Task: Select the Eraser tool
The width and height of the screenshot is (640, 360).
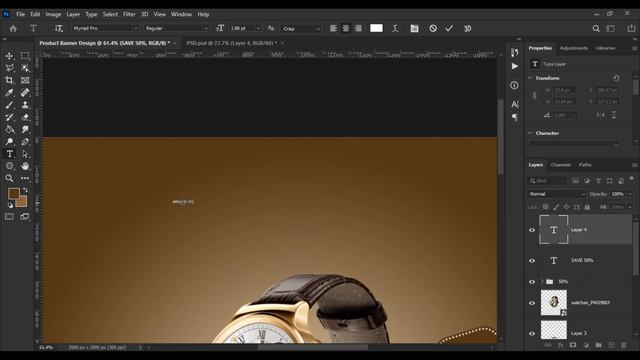Action: point(25,117)
